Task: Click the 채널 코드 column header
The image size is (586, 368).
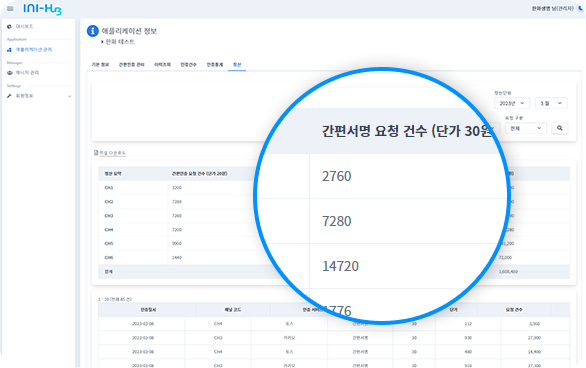Action: [x=232, y=310]
